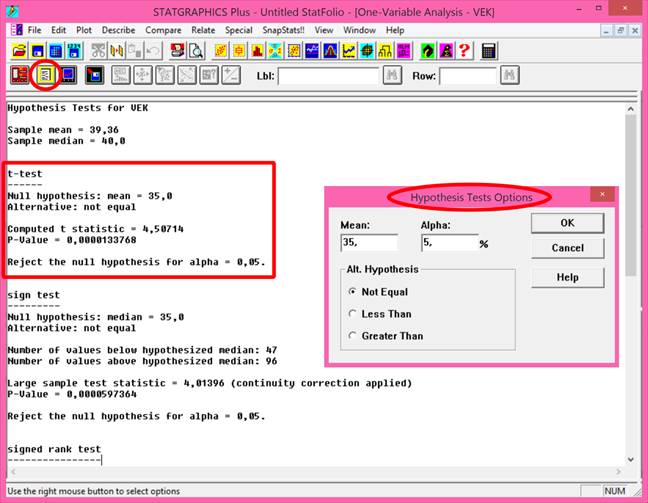Image resolution: width=648 pixels, height=503 pixels.
Task: Open the Describe menu
Action: pyautogui.click(x=119, y=30)
